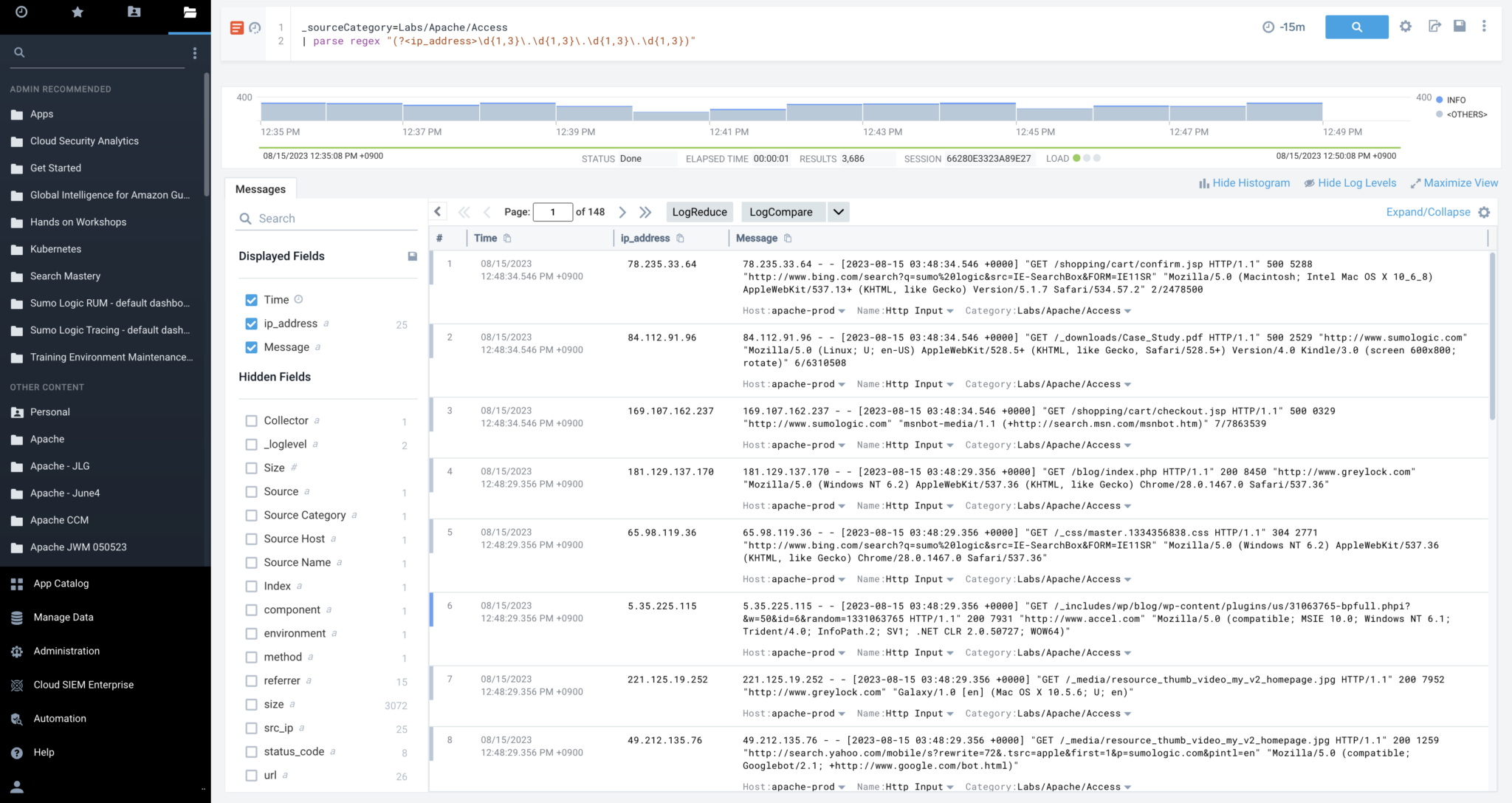This screenshot has width=1512, height=803.
Task: Open search settings gear icon
Action: 1405,27
